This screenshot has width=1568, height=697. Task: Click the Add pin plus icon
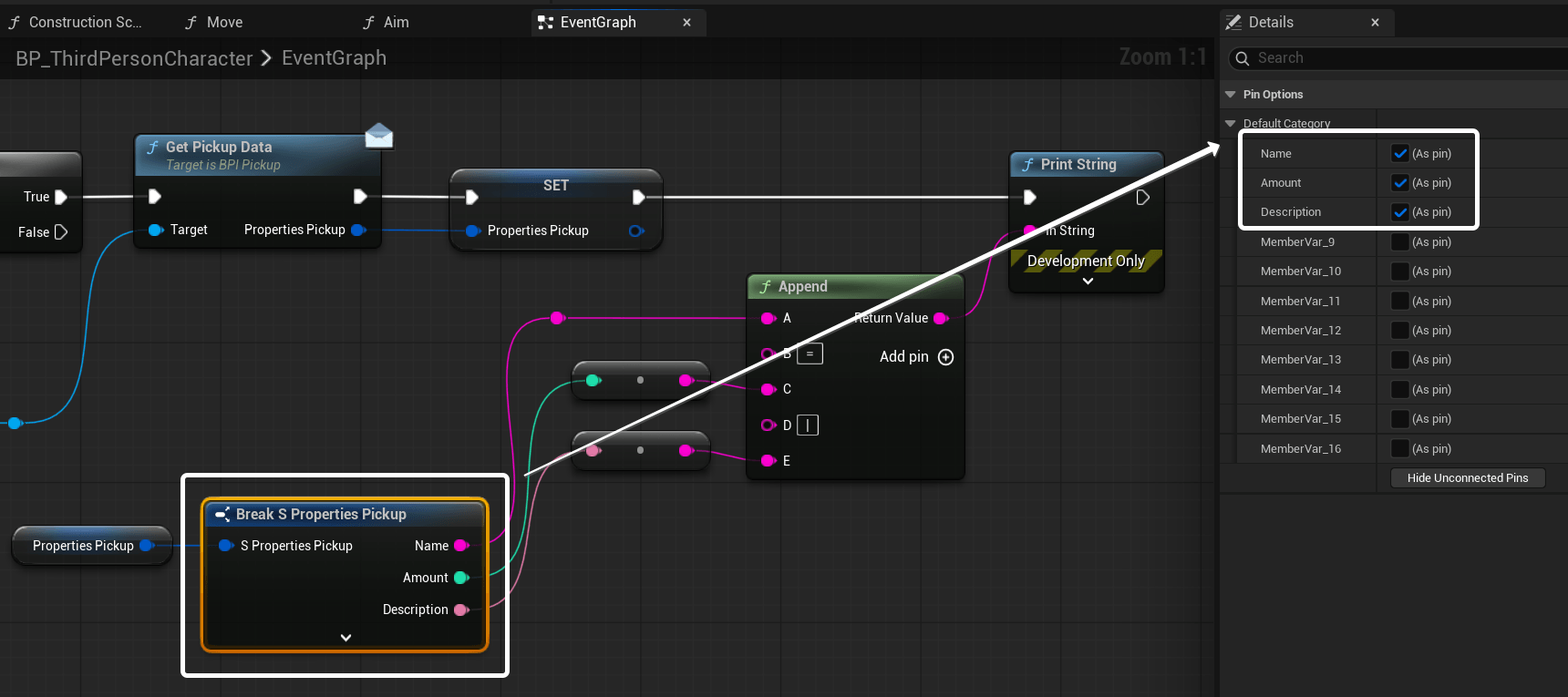point(945,357)
